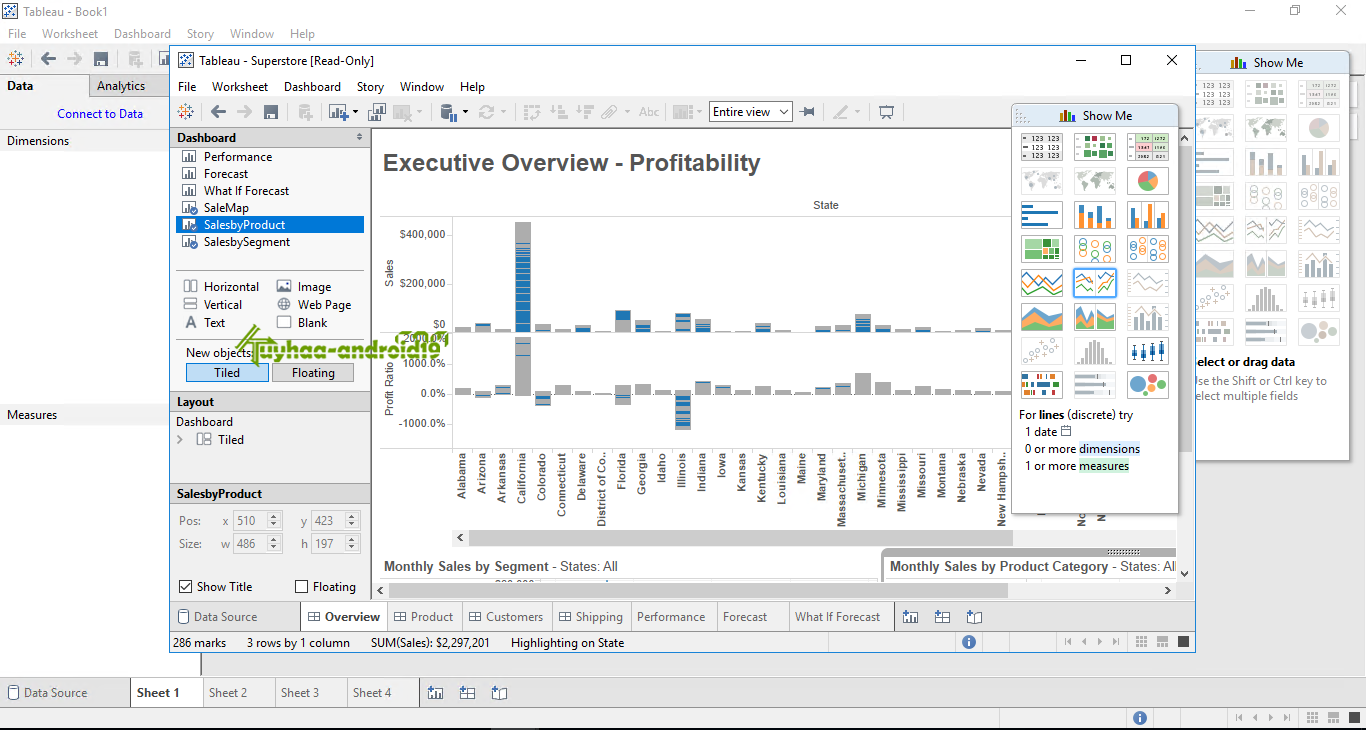Start presentation mode from toolbar
This screenshot has width=1366, height=730.
(x=885, y=112)
